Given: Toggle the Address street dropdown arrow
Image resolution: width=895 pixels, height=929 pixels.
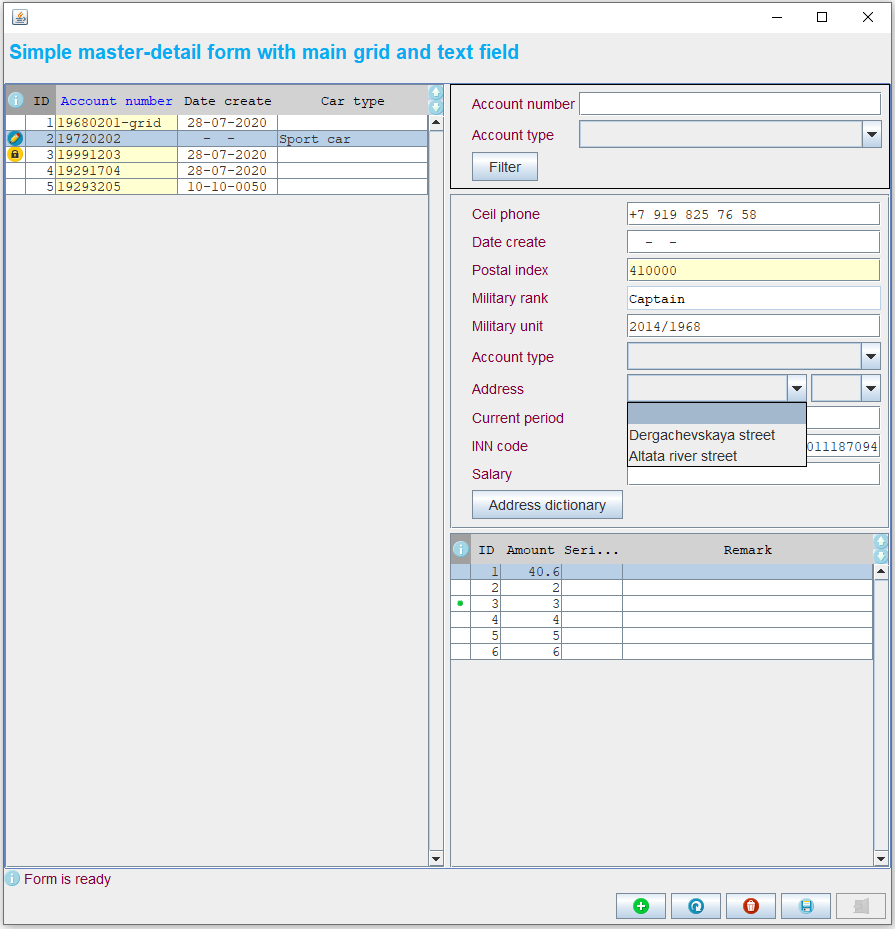Looking at the screenshot, I should tap(797, 389).
